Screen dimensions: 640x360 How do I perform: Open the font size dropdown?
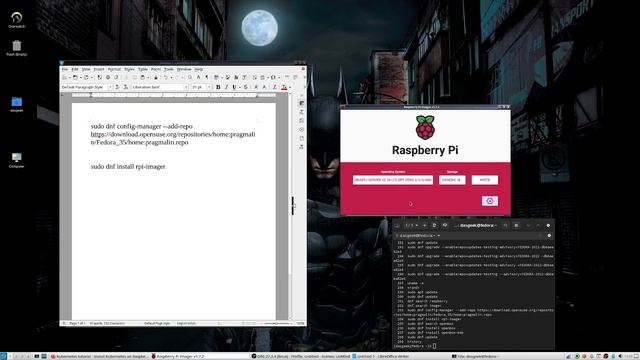(209, 87)
